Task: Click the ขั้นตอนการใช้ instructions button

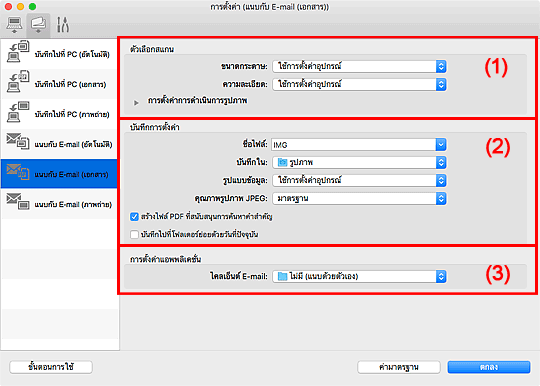Action: click(51, 367)
